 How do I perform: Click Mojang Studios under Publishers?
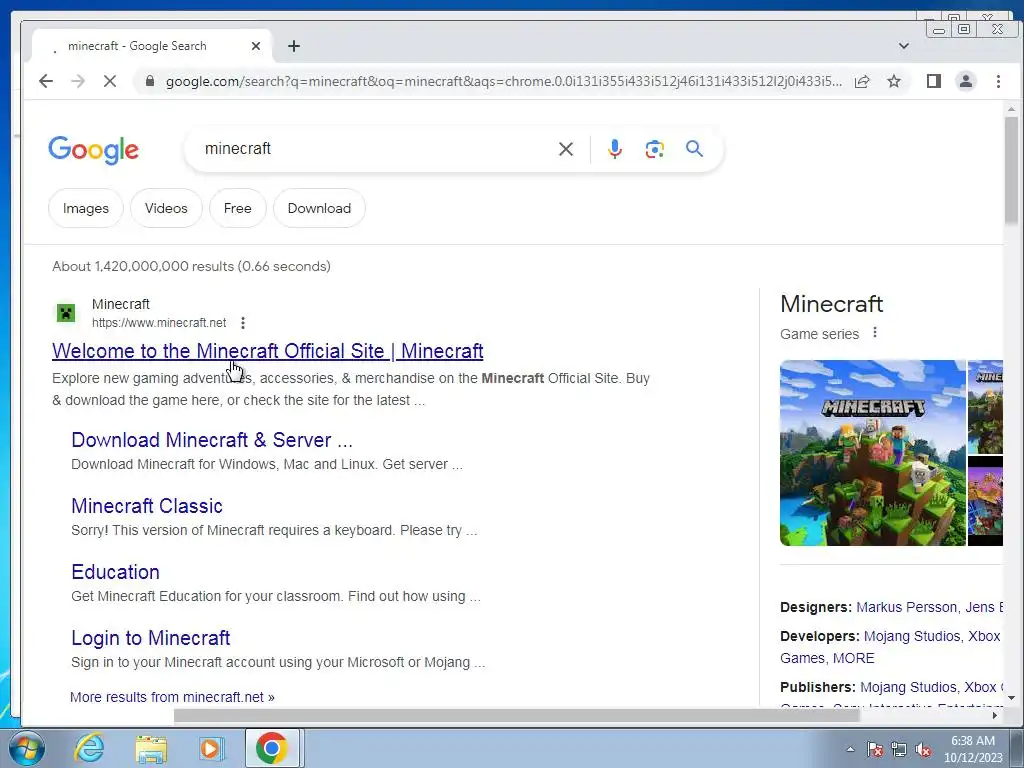[x=908, y=687]
